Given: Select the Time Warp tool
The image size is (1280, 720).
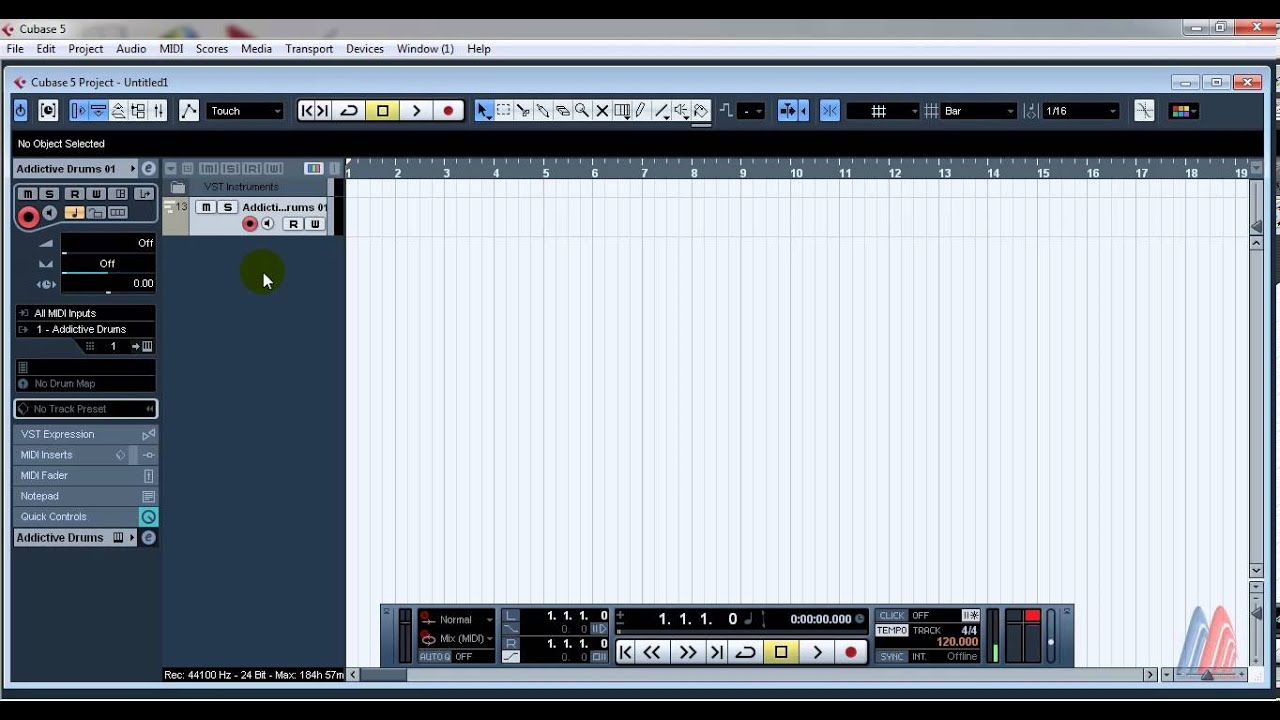Looking at the screenshot, I should [622, 111].
